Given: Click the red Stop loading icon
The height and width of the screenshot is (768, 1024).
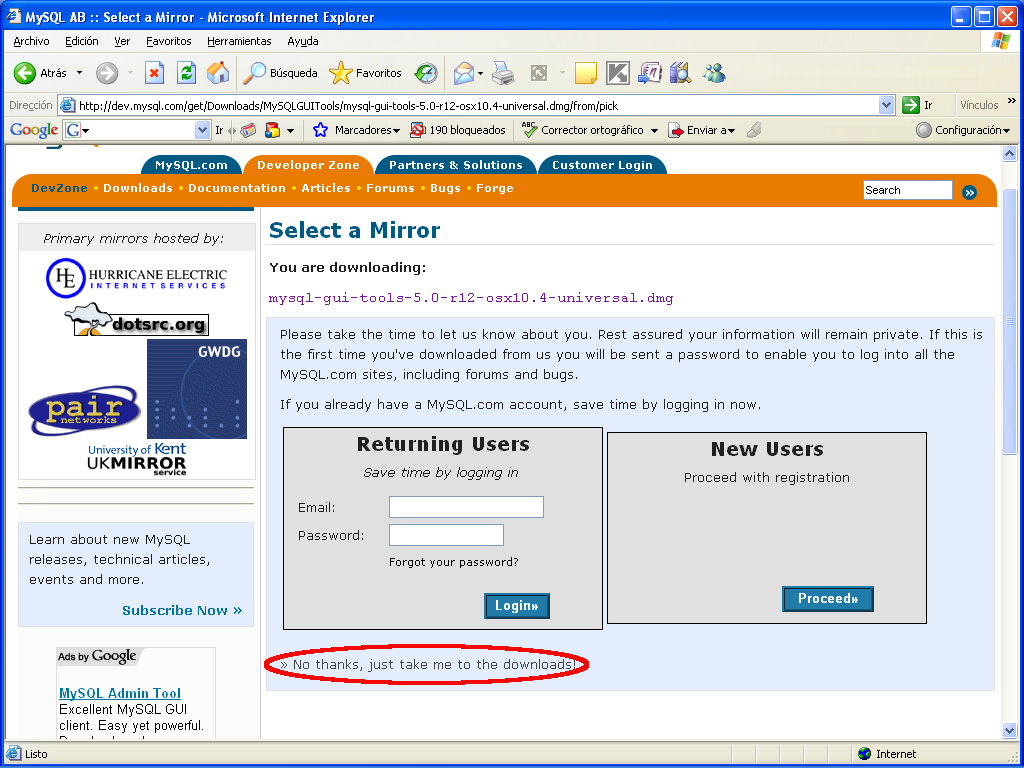Looking at the screenshot, I should tap(154, 73).
